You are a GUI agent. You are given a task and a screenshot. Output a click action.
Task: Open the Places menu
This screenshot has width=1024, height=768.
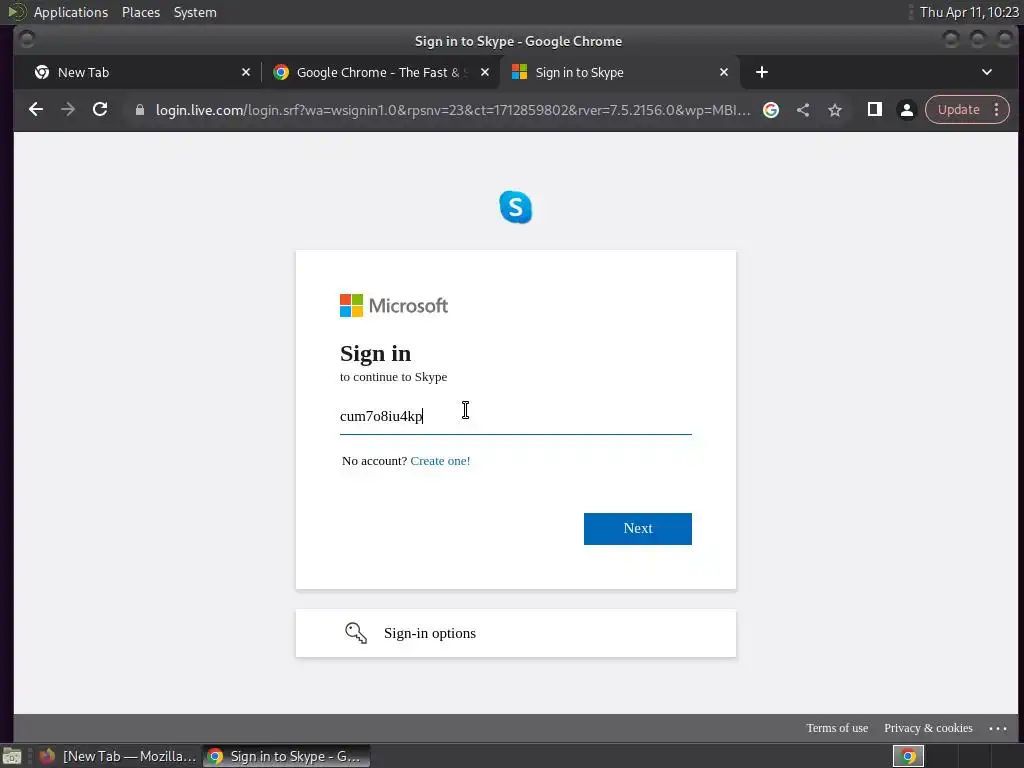point(140,12)
